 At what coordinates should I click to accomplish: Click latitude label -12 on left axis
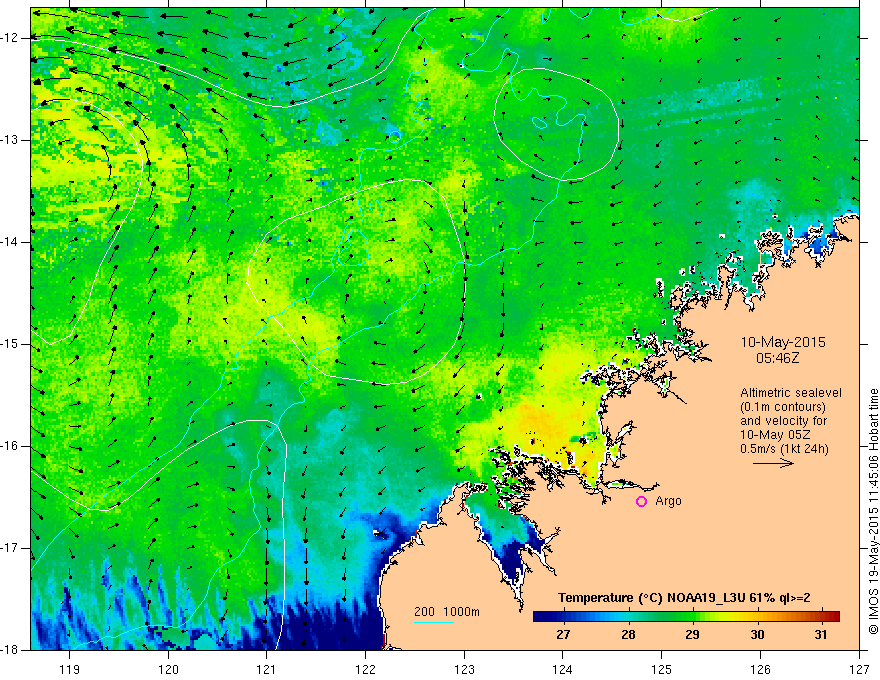click(x=10, y=38)
